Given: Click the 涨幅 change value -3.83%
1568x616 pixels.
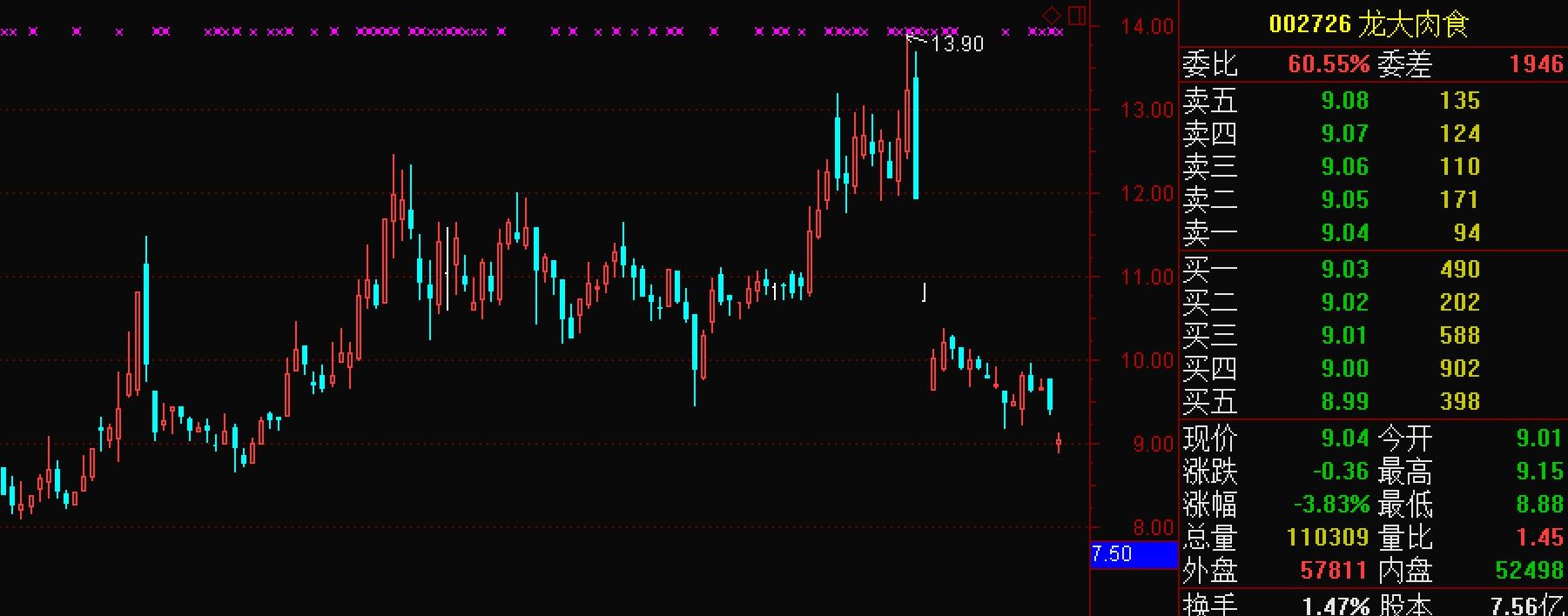Looking at the screenshot, I should pos(1331,505).
